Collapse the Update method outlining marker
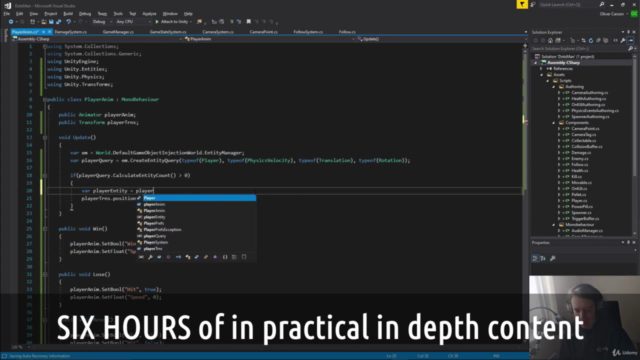This screenshot has width=640, height=360. [45, 138]
